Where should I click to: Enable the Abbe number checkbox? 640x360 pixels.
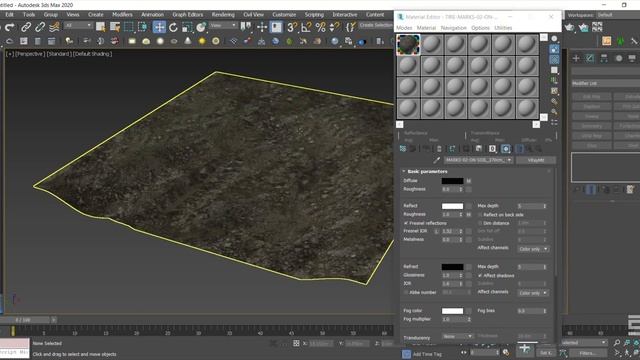tap(406, 292)
